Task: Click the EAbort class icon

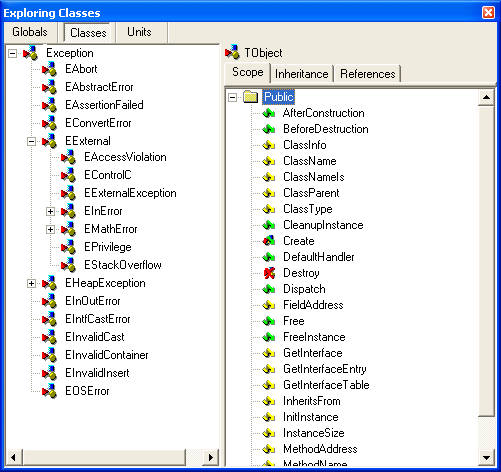Action: click(50, 69)
